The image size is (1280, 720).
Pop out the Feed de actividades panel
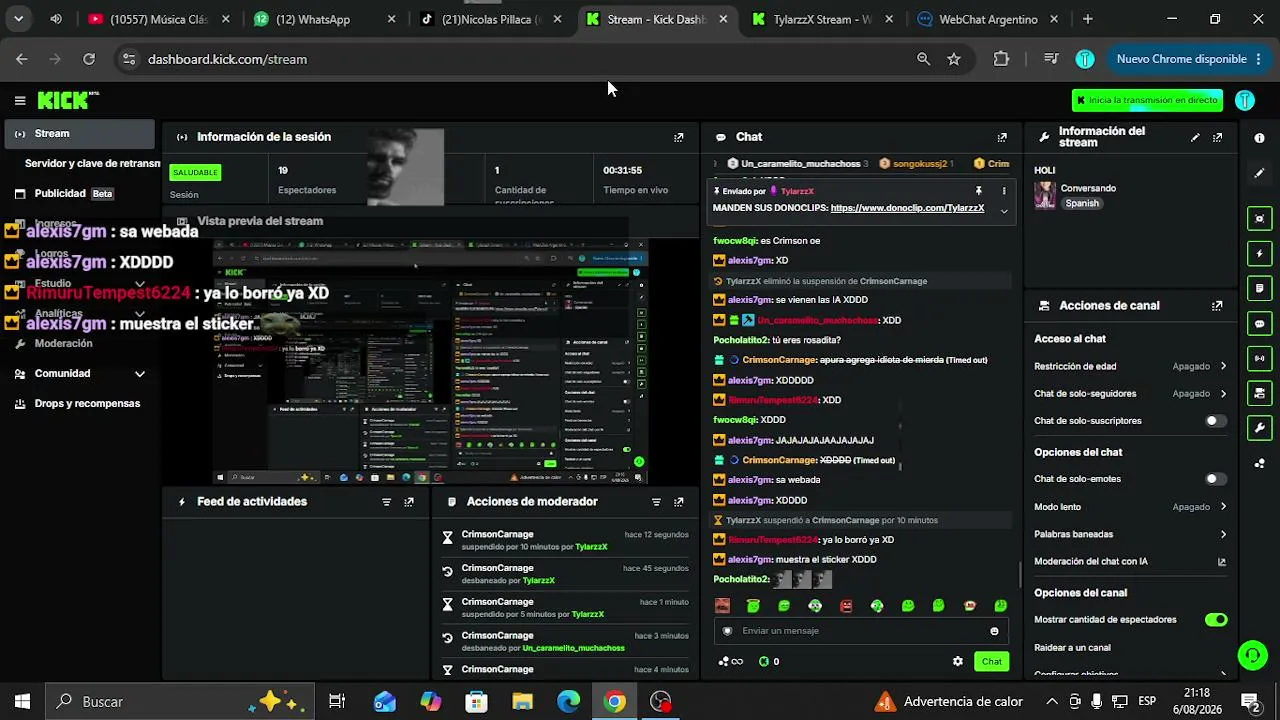coord(409,502)
